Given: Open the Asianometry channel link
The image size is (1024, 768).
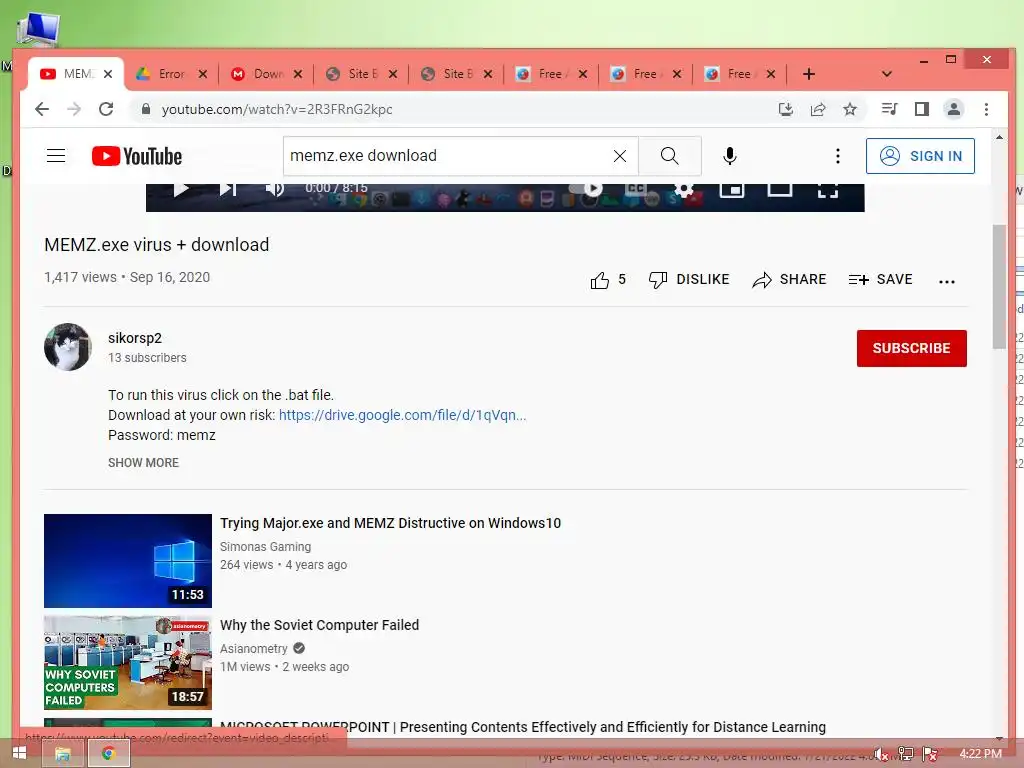Looking at the screenshot, I should 253,648.
